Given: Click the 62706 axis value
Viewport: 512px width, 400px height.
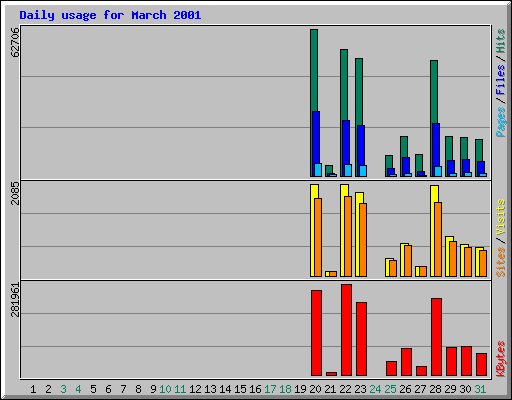Looking at the screenshot, I should pos(15,42).
